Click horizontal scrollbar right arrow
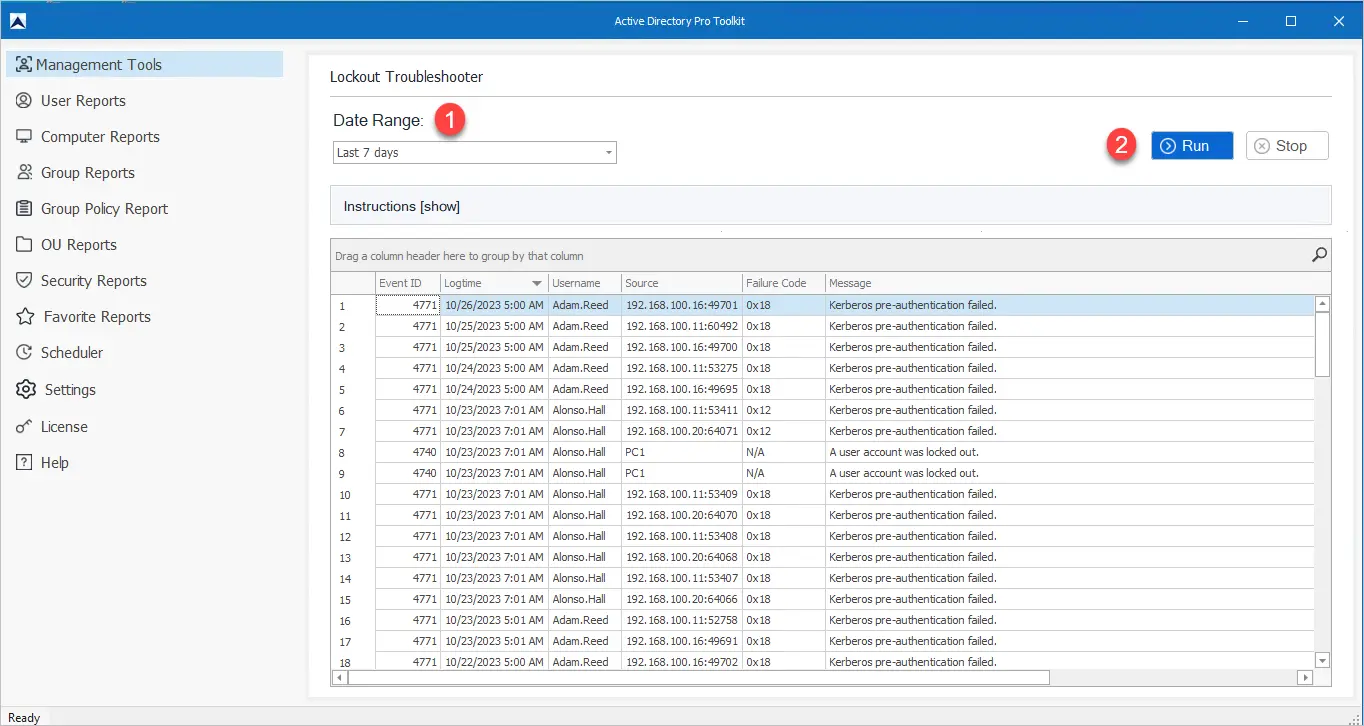 (x=1305, y=678)
